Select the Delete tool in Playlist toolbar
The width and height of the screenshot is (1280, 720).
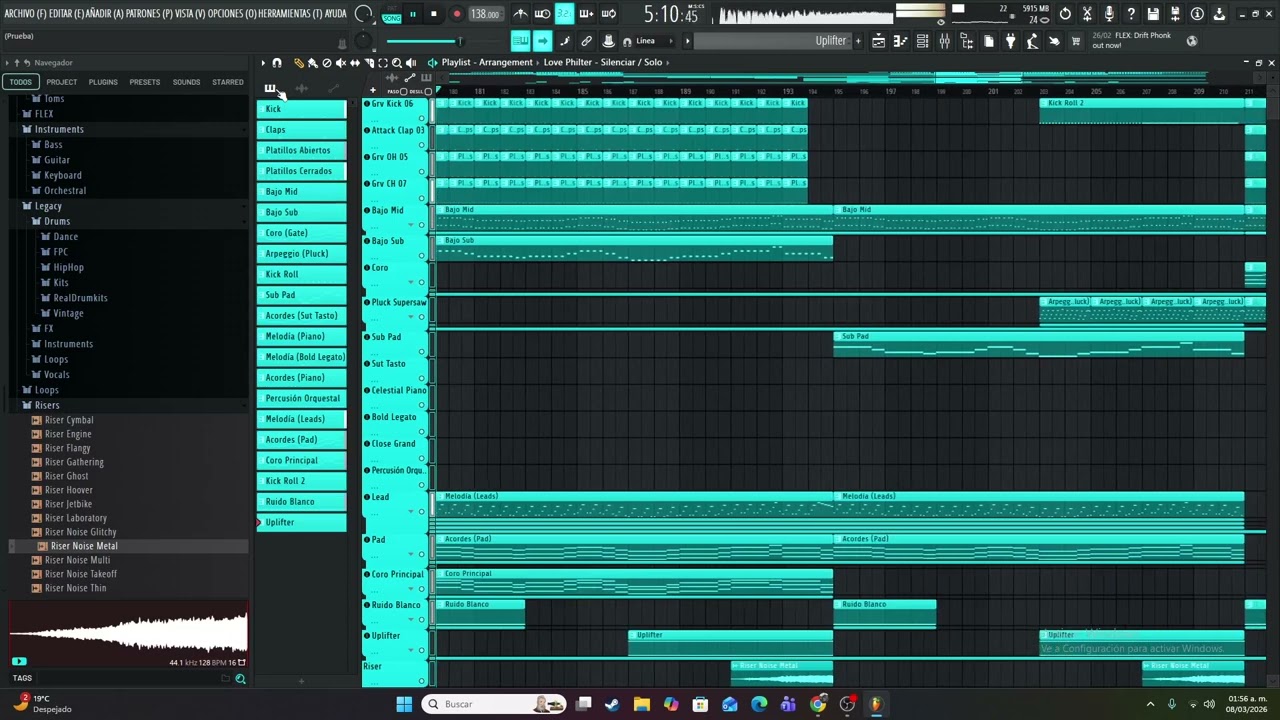click(327, 63)
